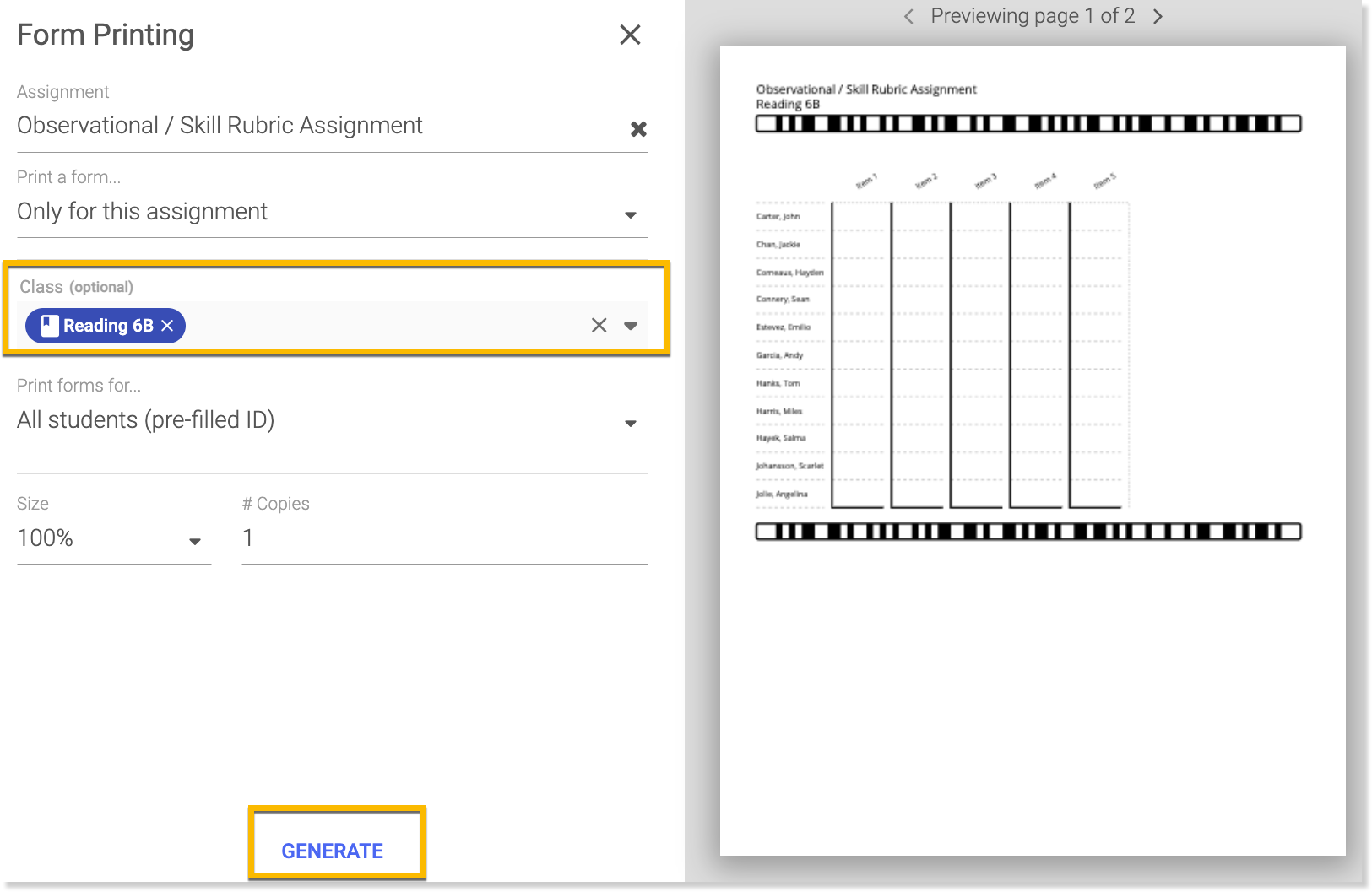Clear the selected assignment with the X icon

tap(638, 129)
